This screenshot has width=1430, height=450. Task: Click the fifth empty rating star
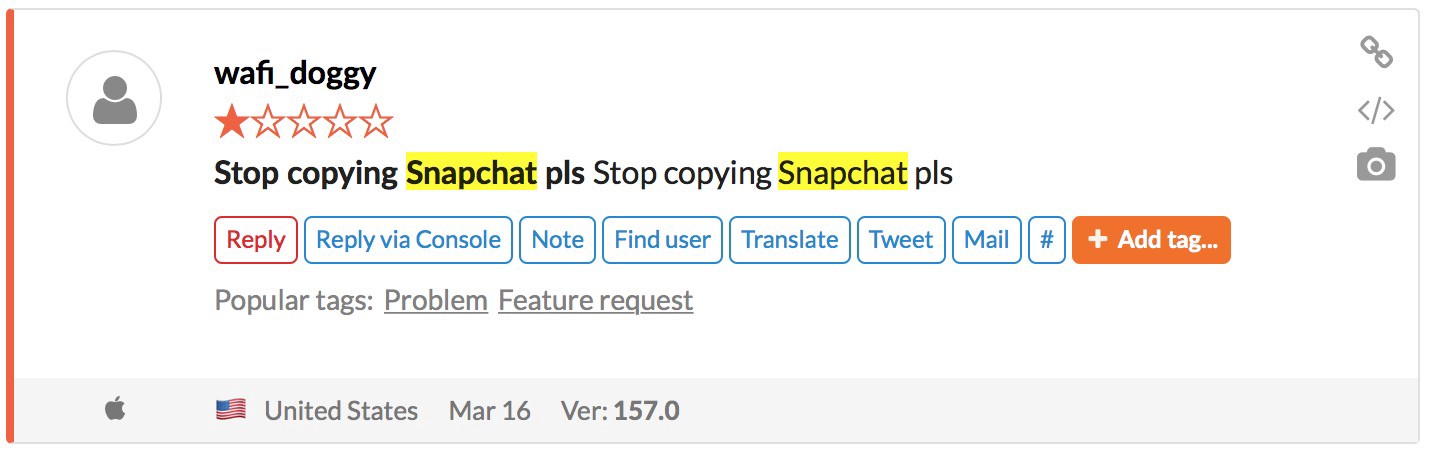(x=376, y=124)
